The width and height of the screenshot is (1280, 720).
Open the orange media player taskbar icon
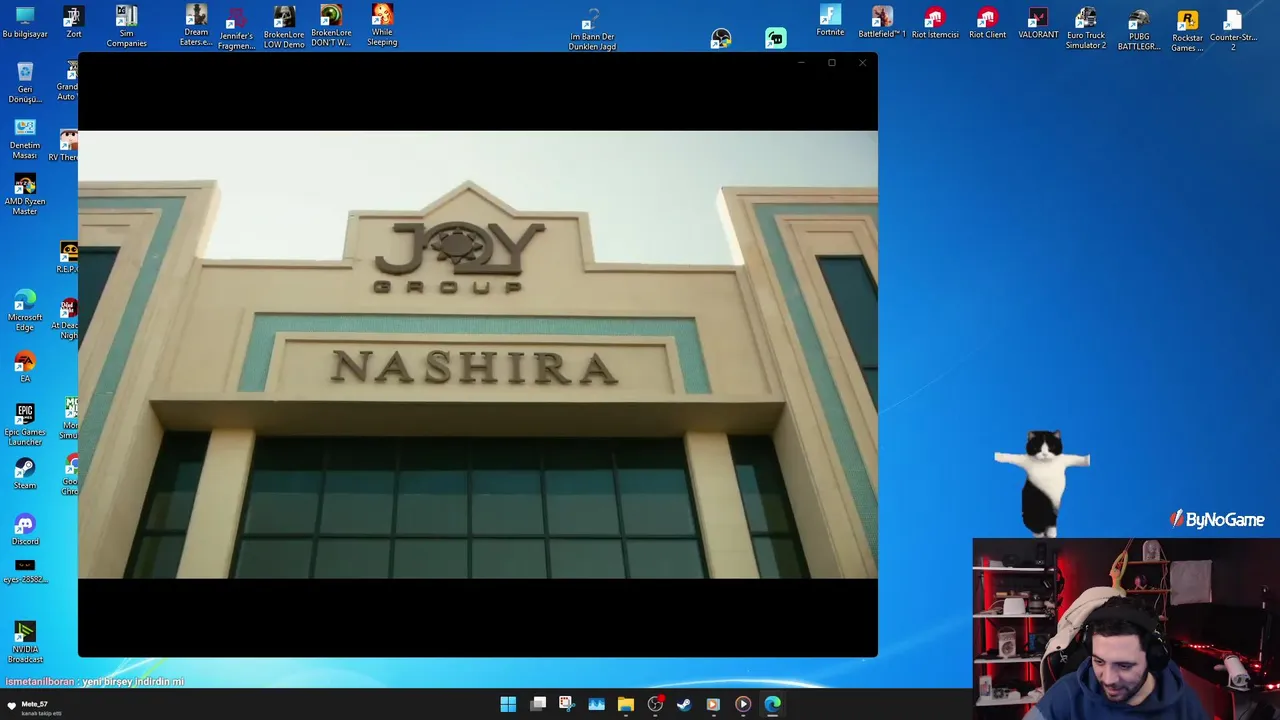[x=713, y=704]
